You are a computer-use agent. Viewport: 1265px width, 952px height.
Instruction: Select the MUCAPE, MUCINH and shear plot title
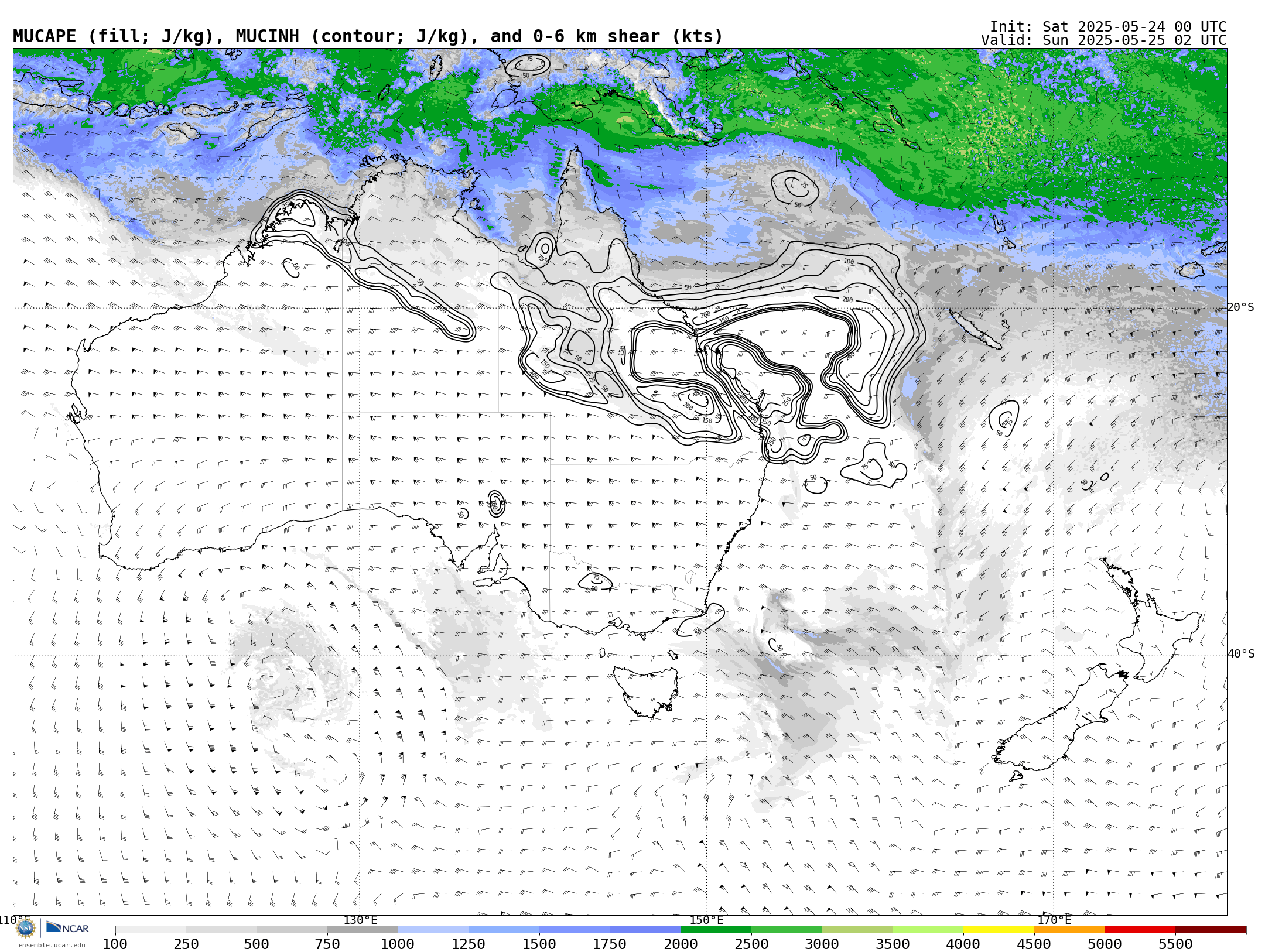368,36
